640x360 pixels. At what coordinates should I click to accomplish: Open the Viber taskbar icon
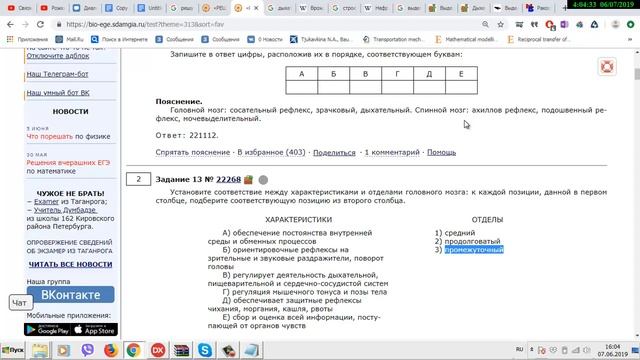coord(87,350)
